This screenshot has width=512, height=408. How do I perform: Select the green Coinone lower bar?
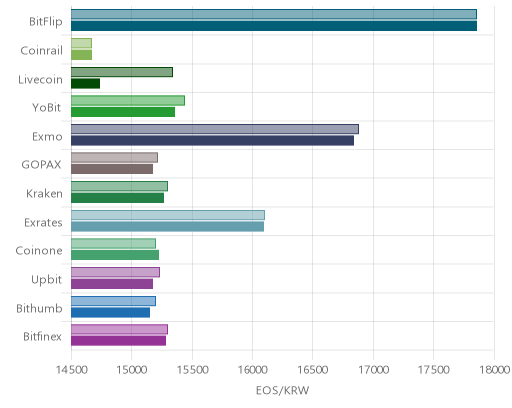click(115, 255)
